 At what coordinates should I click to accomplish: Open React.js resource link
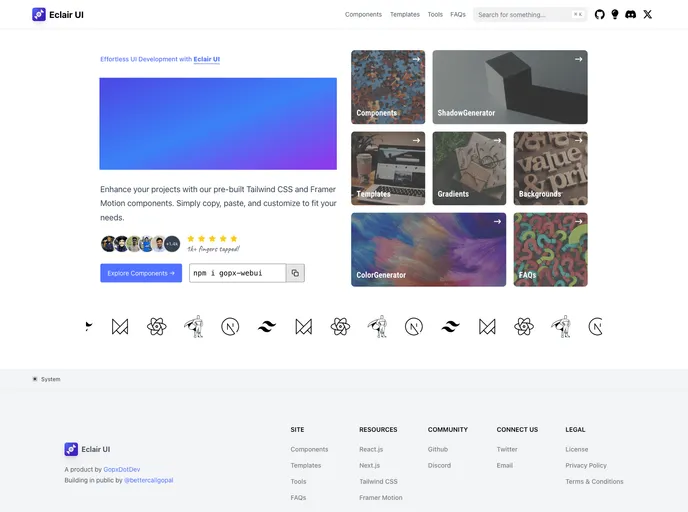tap(371, 449)
